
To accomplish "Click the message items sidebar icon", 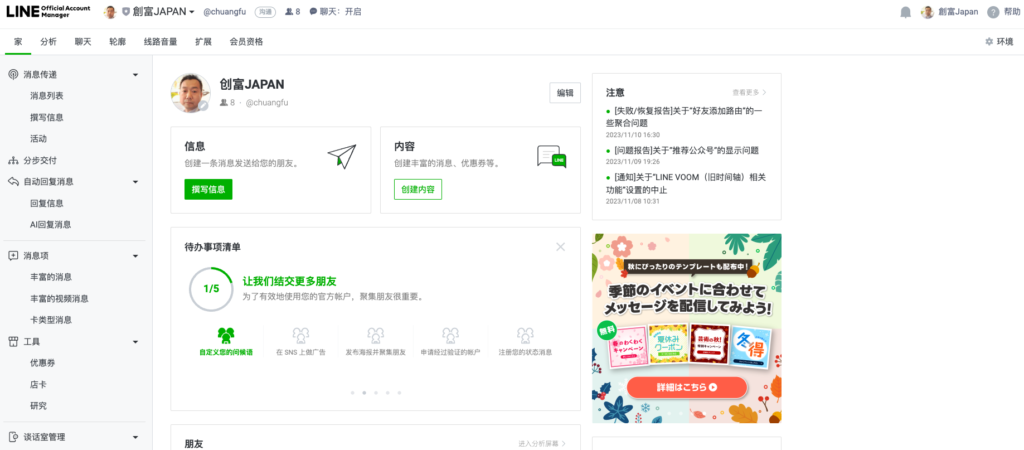I will tap(13, 255).
